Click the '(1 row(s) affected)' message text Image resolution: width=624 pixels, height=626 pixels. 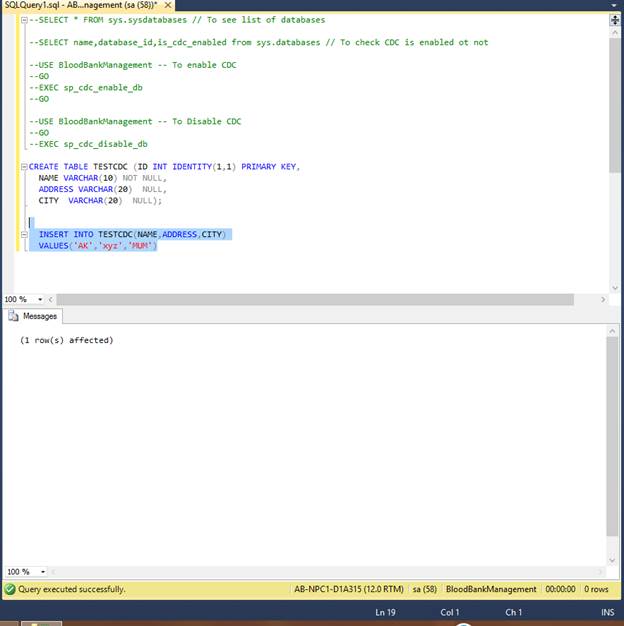(x=67, y=340)
